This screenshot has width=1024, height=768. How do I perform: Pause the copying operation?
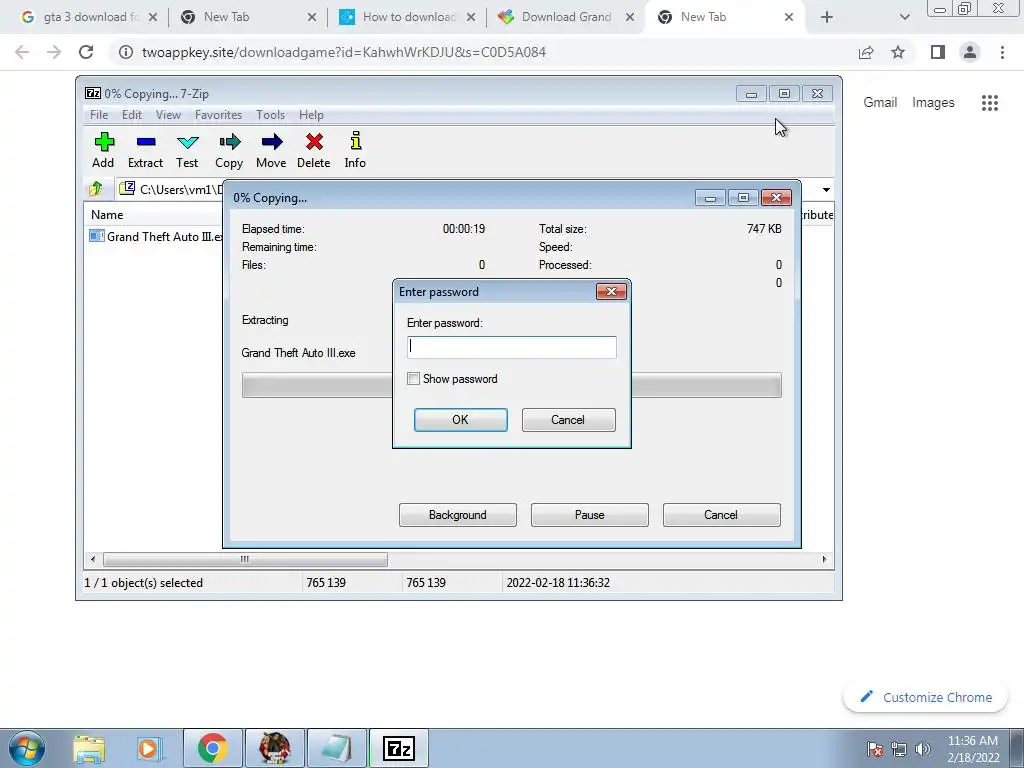tap(590, 515)
